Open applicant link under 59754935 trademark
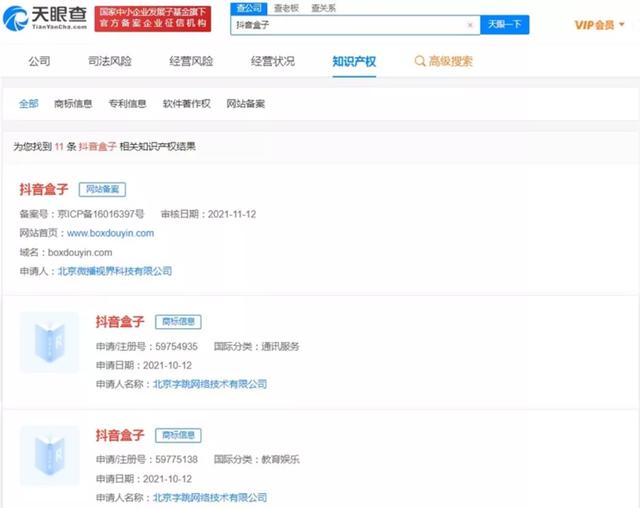Image resolution: width=640 pixels, height=508 pixels. coord(210,384)
